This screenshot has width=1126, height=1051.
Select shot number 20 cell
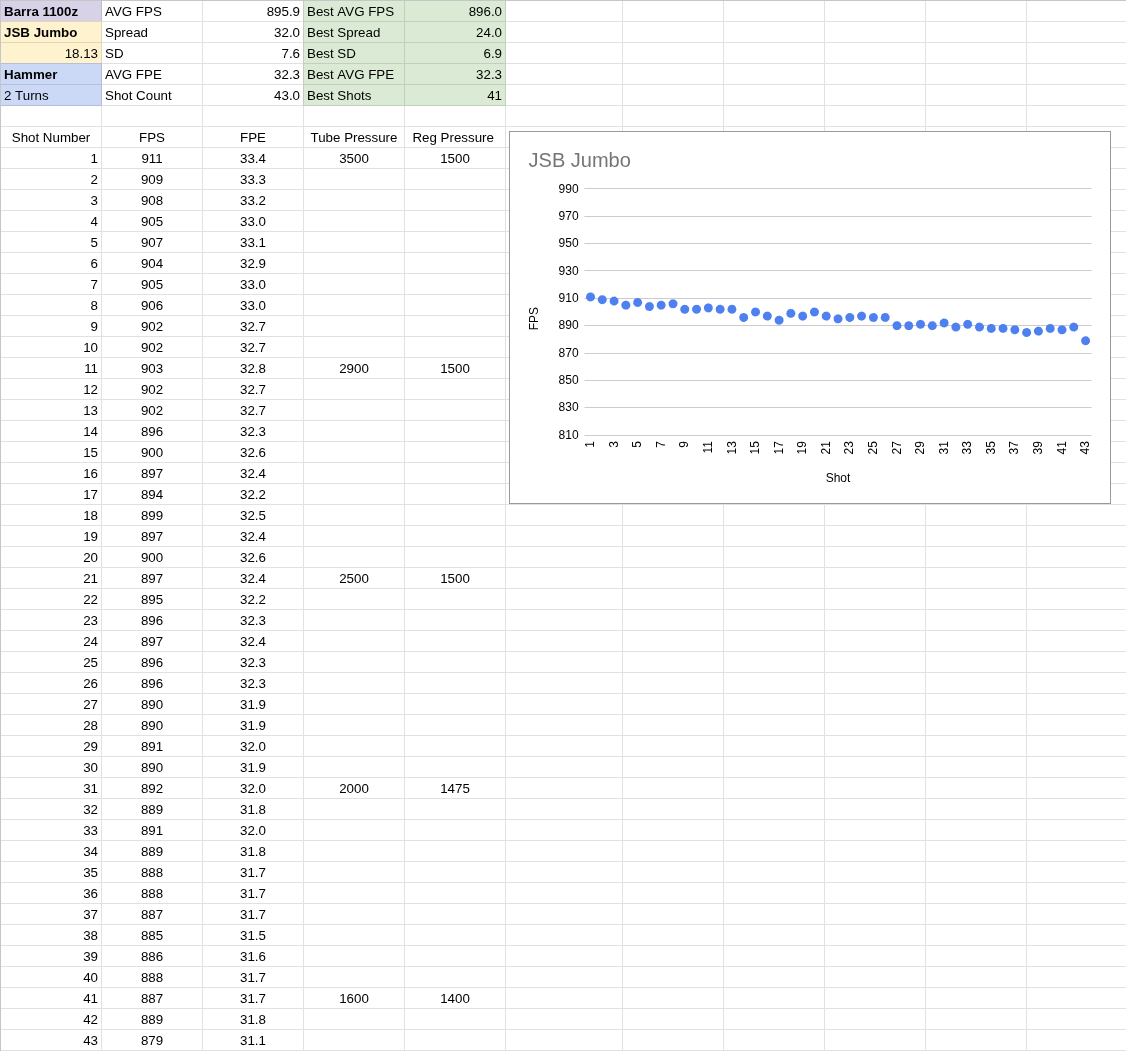tap(51, 558)
